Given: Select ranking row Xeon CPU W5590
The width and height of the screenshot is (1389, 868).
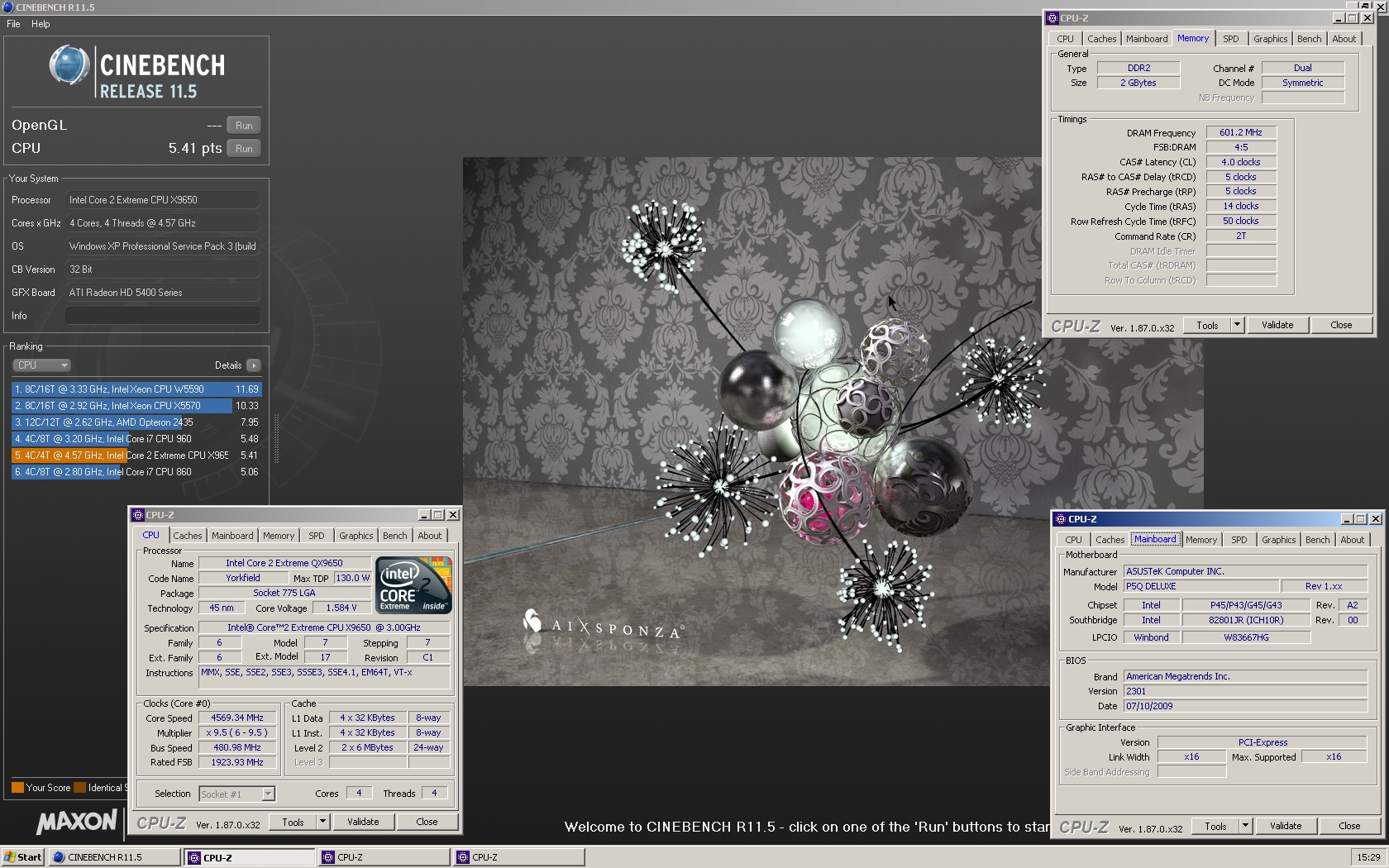Looking at the screenshot, I should click(136, 389).
